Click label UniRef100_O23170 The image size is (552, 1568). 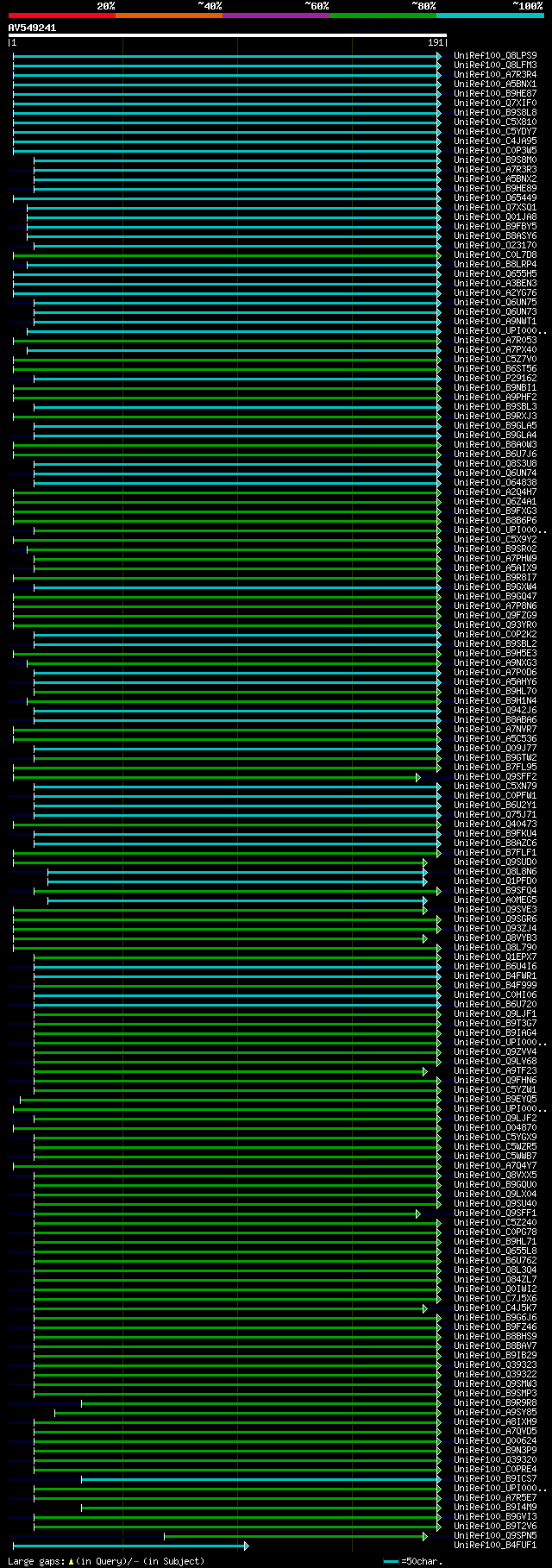[x=495, y=246]
